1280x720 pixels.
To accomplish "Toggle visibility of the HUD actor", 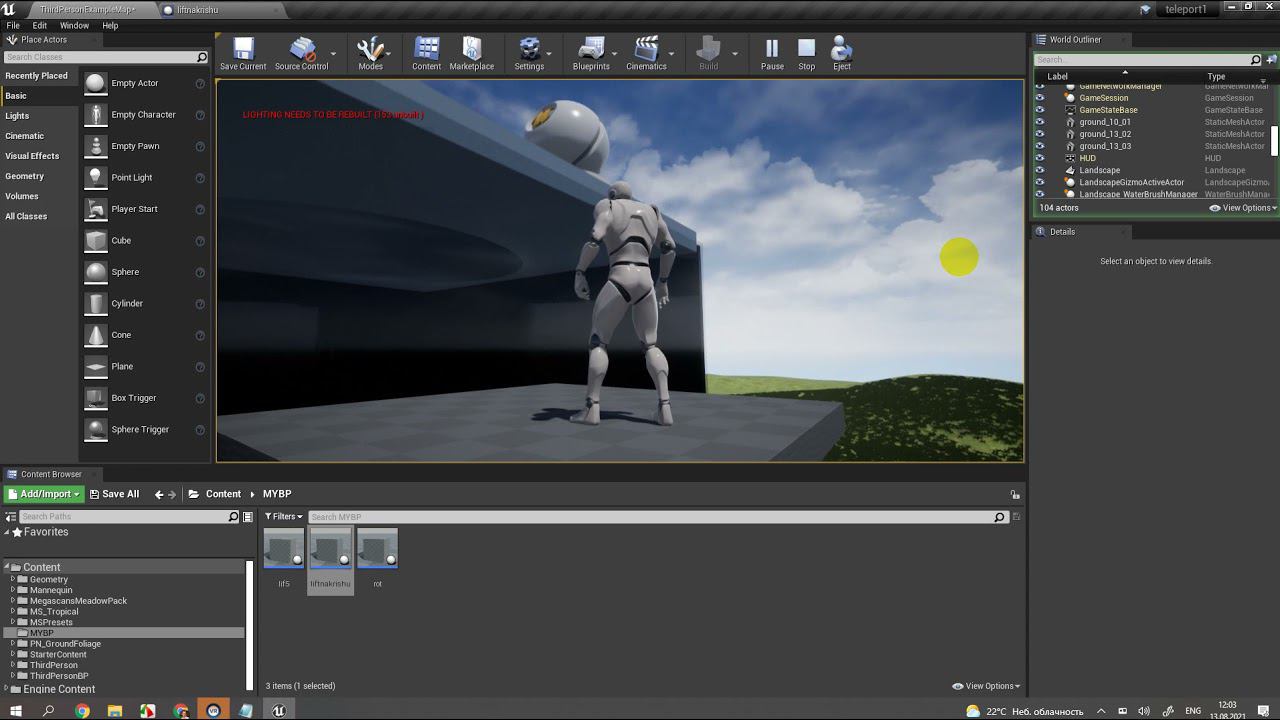I will pyautogui.click(x=1040, y=158).
